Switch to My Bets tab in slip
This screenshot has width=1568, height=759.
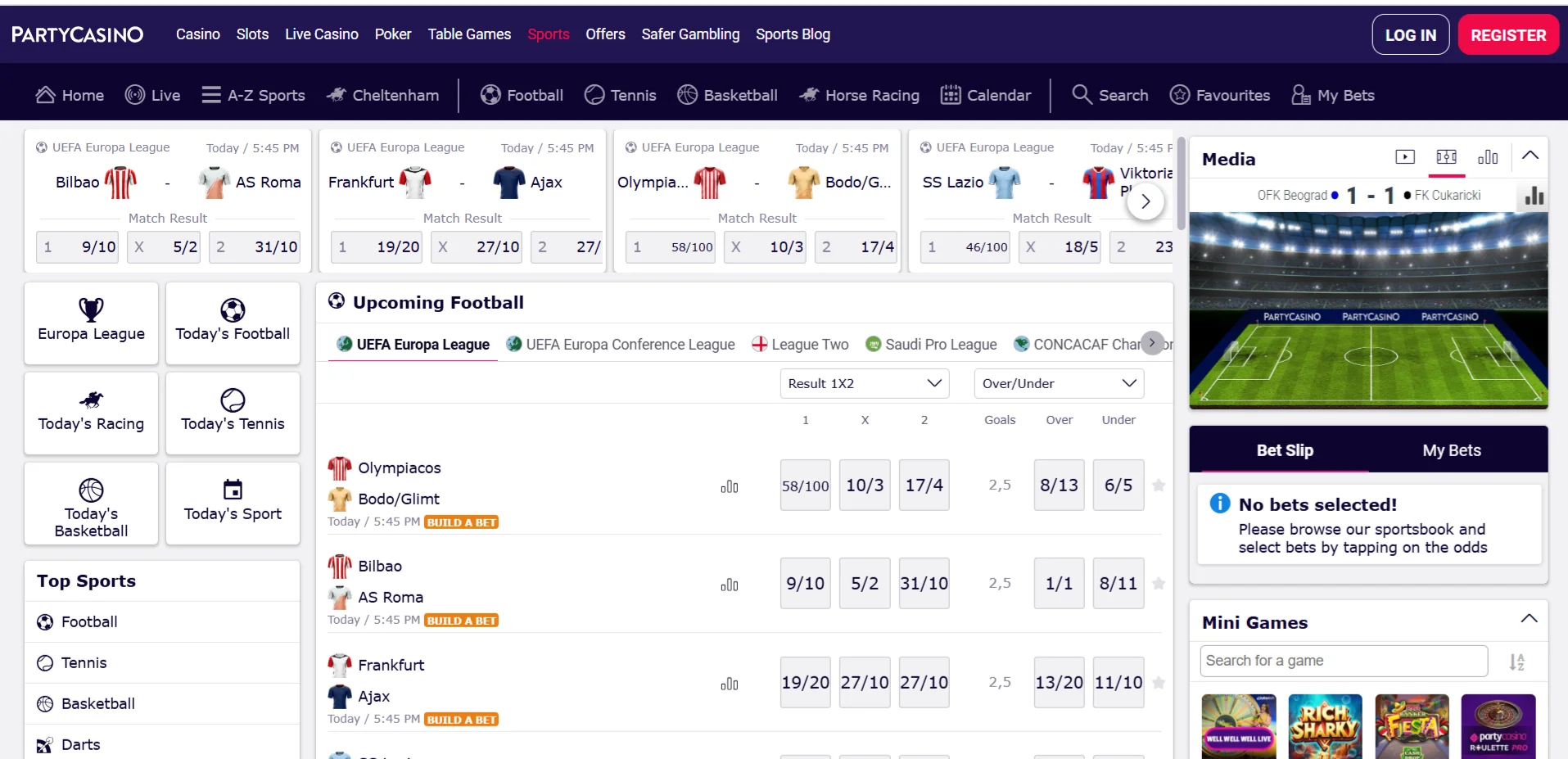pyautogui.click(x=1452, y=450)
